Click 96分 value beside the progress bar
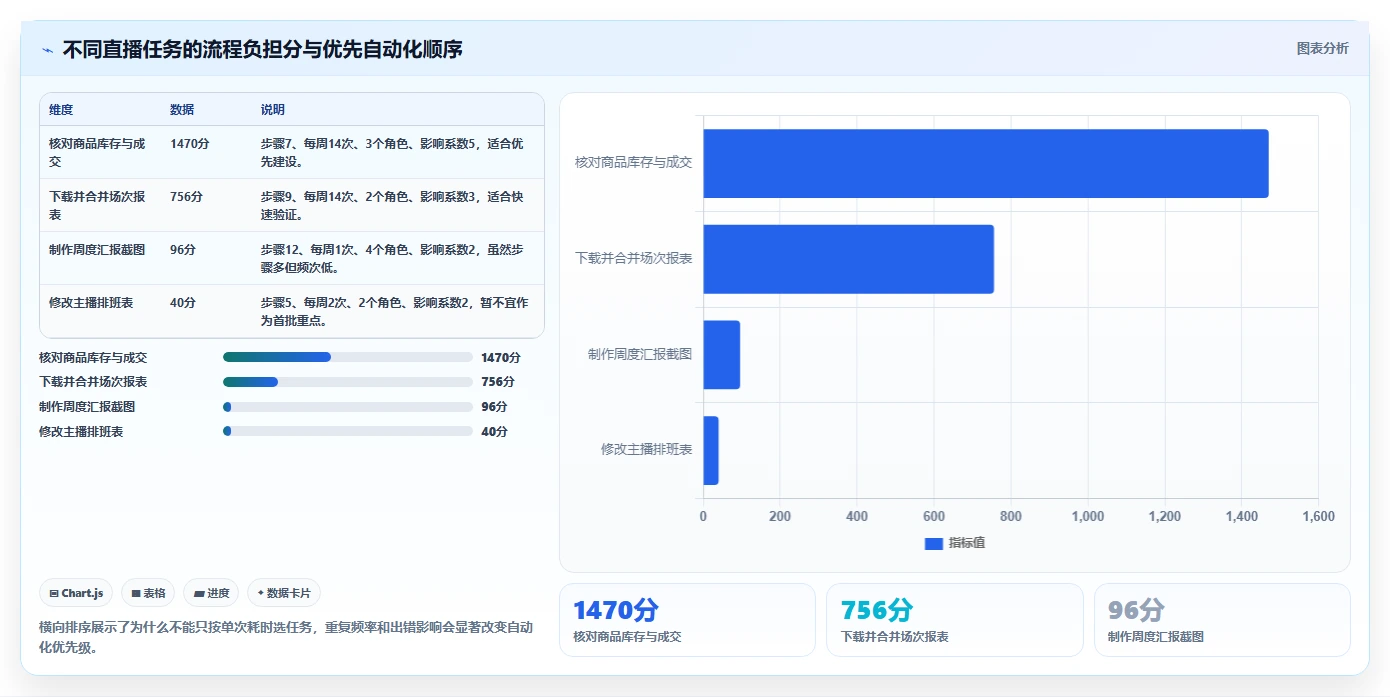Viewport: 1390px width, 697px height. point(494,407)
